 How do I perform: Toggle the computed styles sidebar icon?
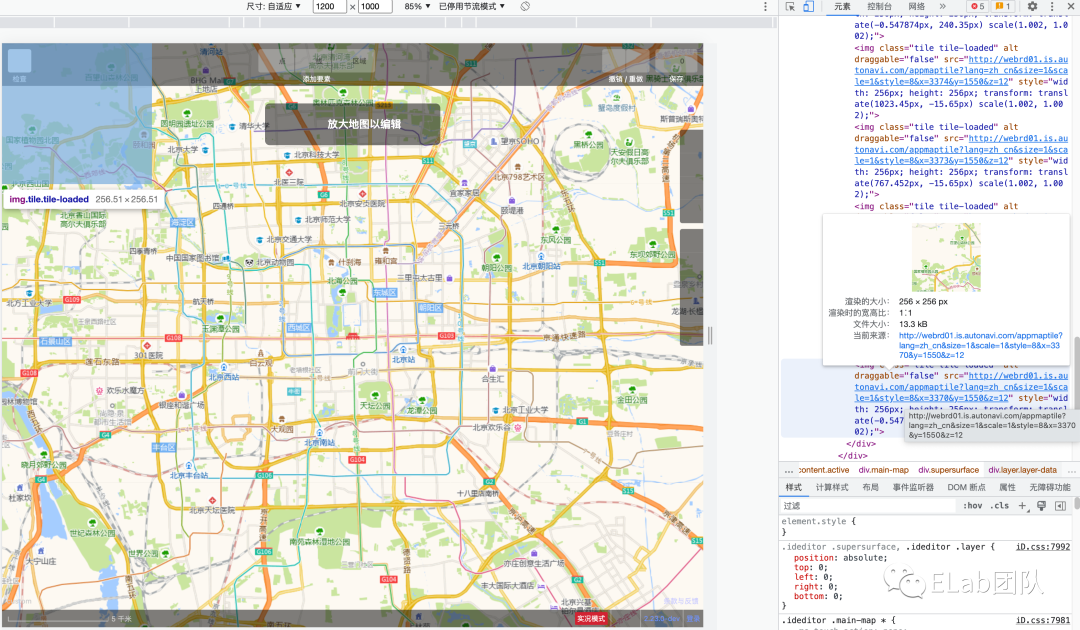click(x=1060, y=505)
